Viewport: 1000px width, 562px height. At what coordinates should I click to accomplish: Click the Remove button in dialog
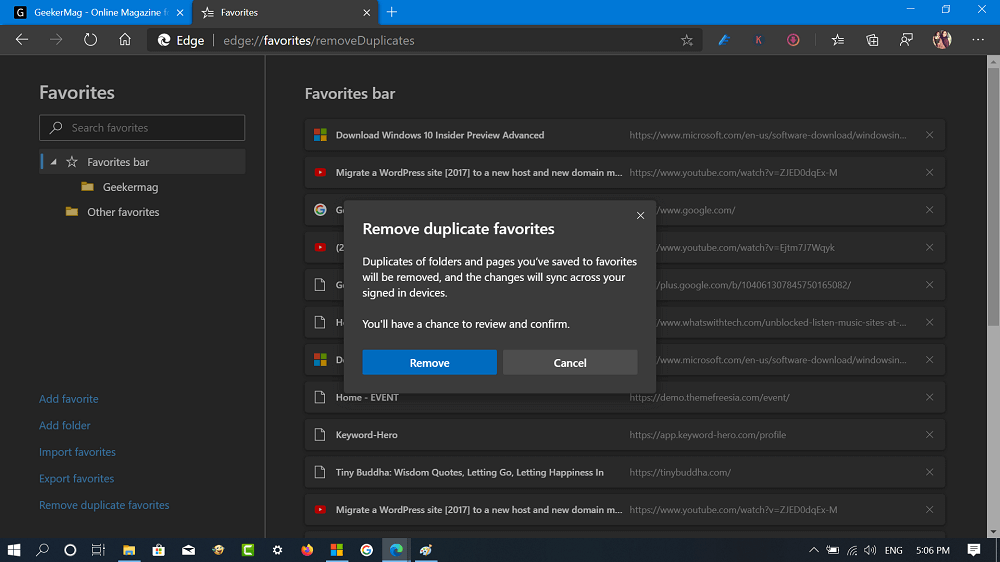[x=429, y=362]
